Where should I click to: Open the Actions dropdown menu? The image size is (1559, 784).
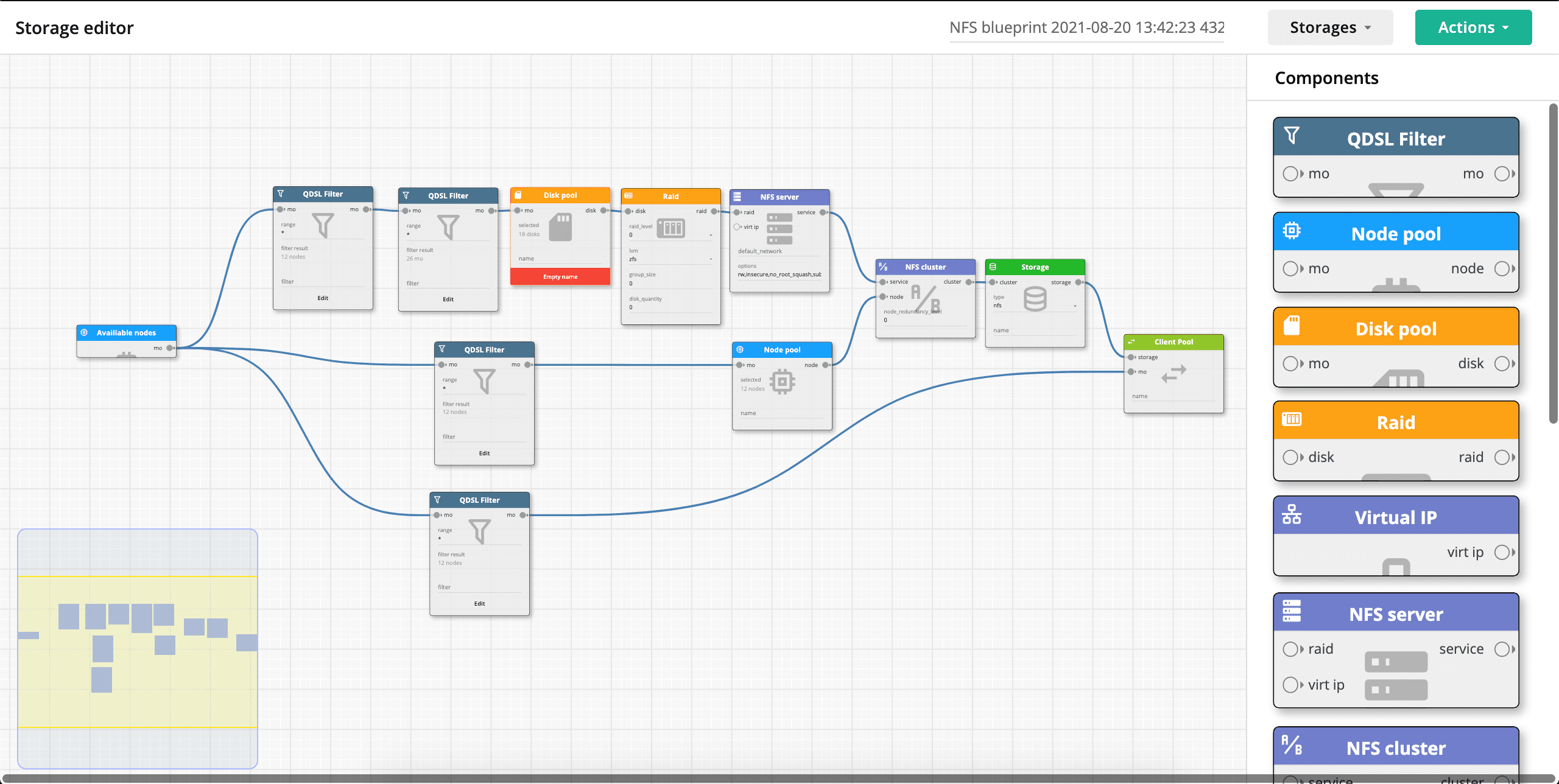click(x=1473, y=27)
